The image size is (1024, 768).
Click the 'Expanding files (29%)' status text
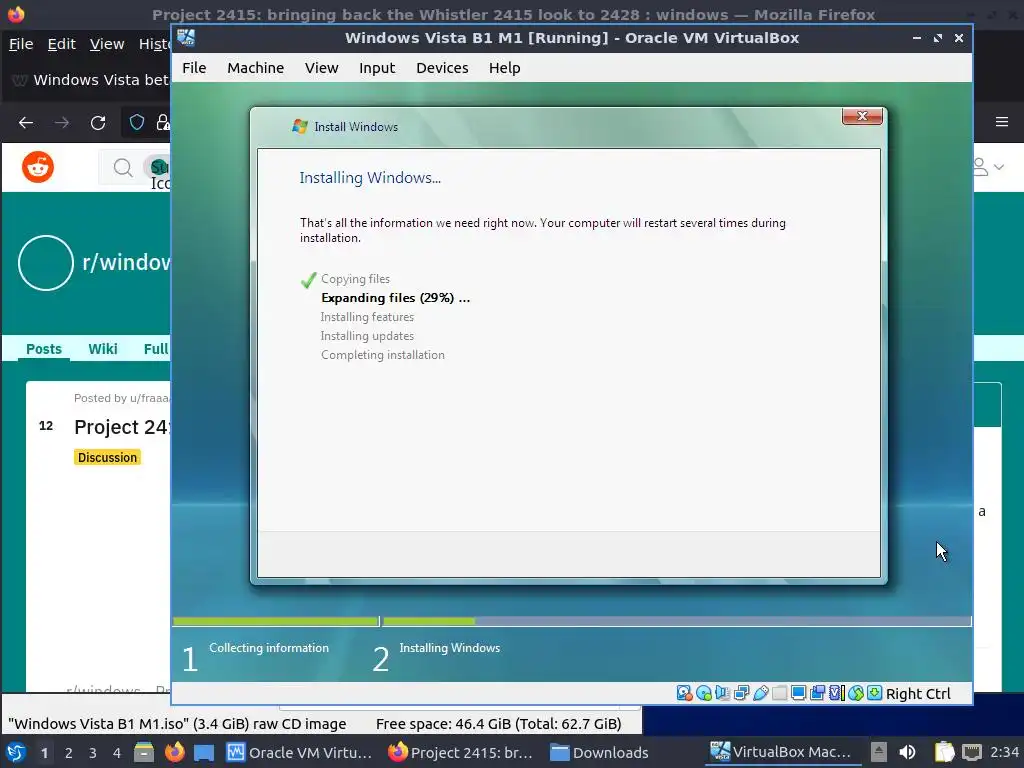[x=395, y=298]
